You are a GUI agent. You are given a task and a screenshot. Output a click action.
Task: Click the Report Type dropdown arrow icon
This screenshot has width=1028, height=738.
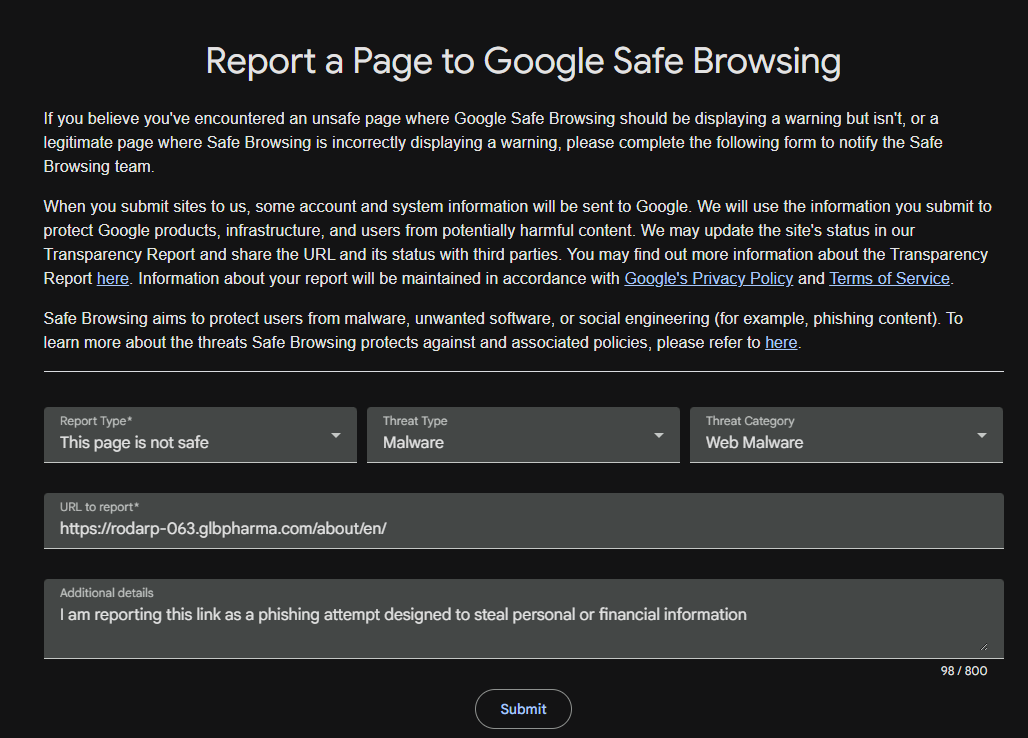[336, 435]
